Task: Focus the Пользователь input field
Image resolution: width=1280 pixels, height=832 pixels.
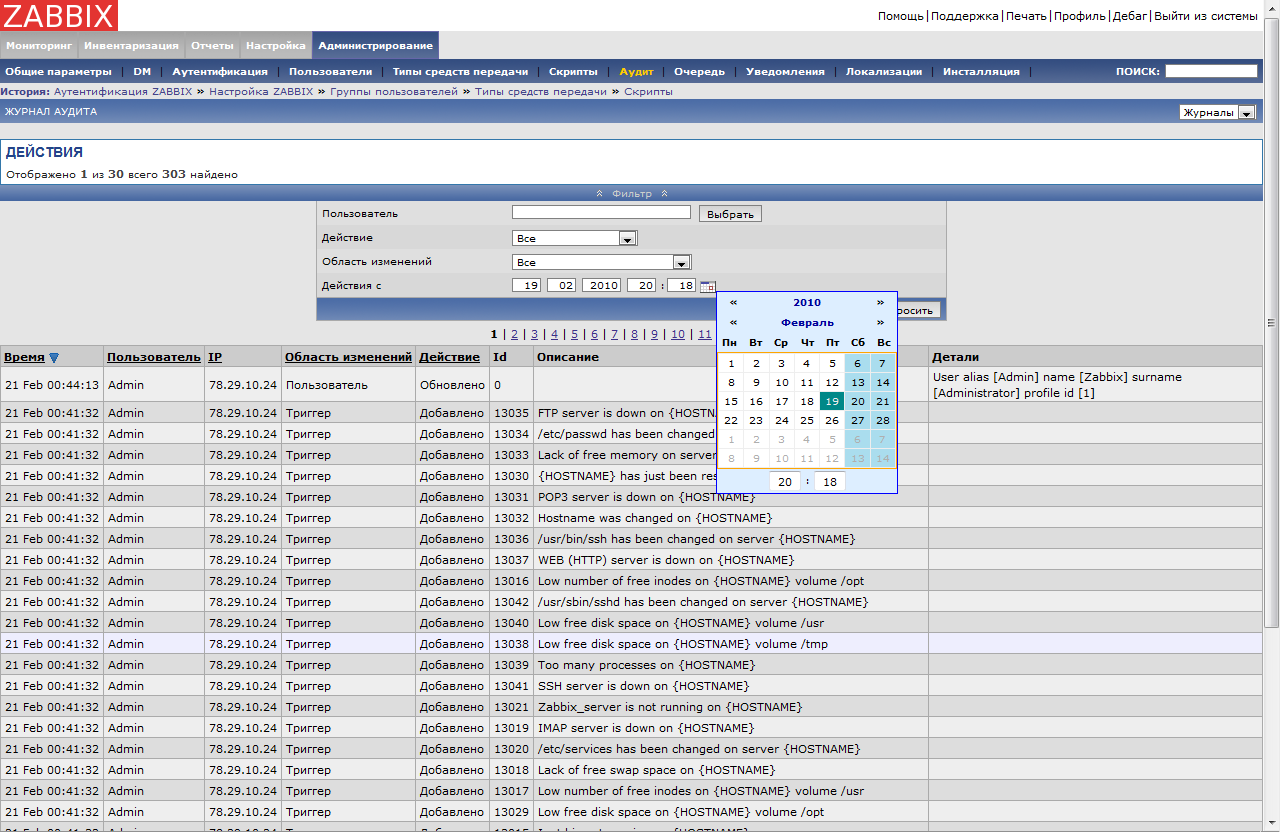Action: click(601, 213)
